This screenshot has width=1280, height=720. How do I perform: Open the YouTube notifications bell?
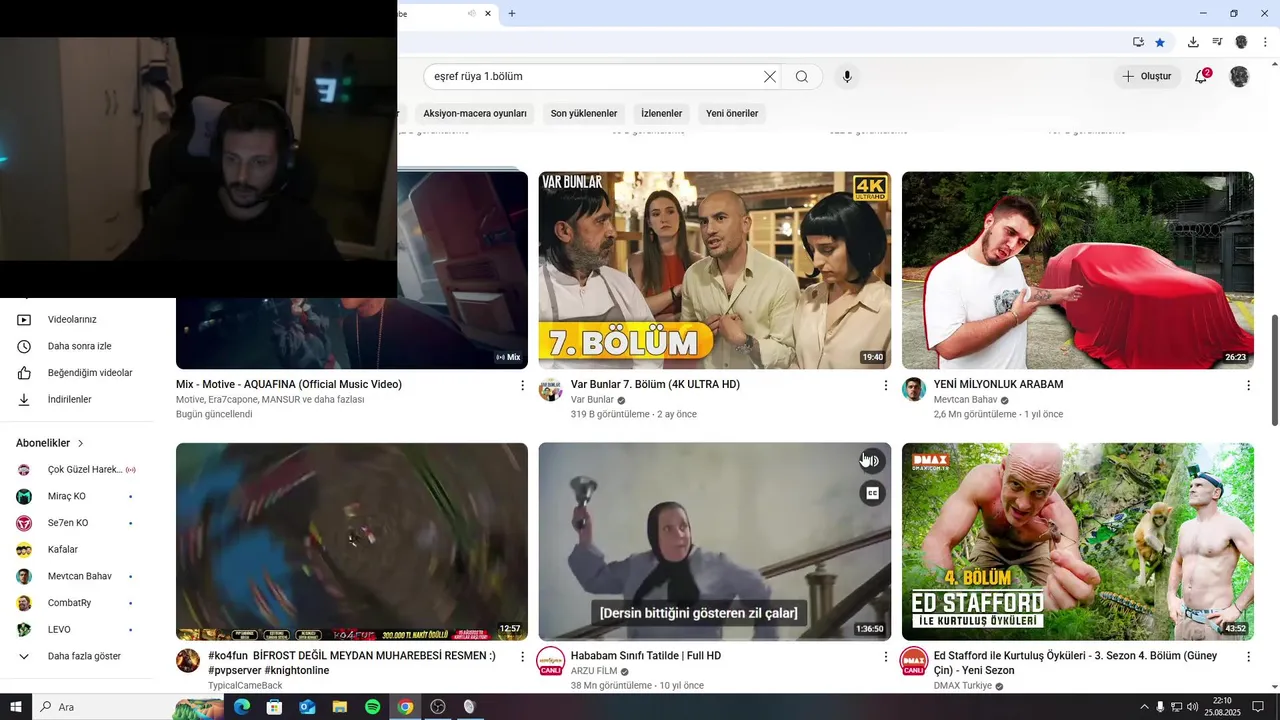coord(1201,76)
